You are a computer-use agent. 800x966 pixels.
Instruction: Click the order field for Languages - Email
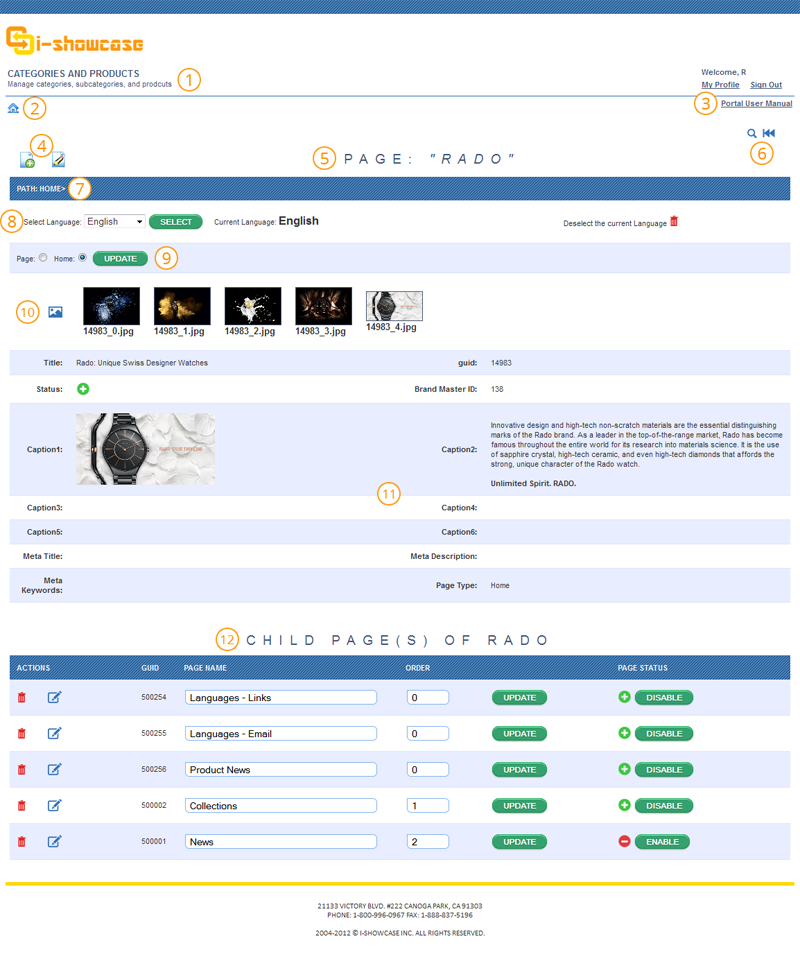point(427,733)
